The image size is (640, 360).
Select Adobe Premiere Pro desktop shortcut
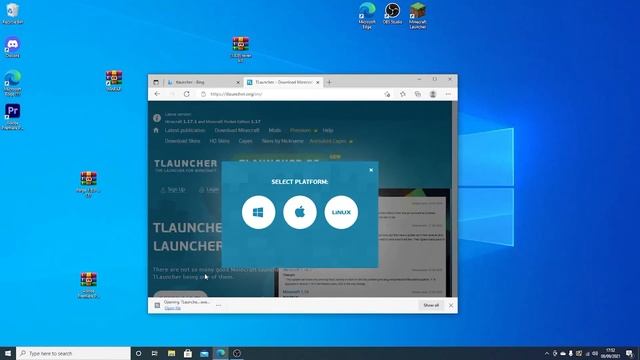(x=13, y=117)
